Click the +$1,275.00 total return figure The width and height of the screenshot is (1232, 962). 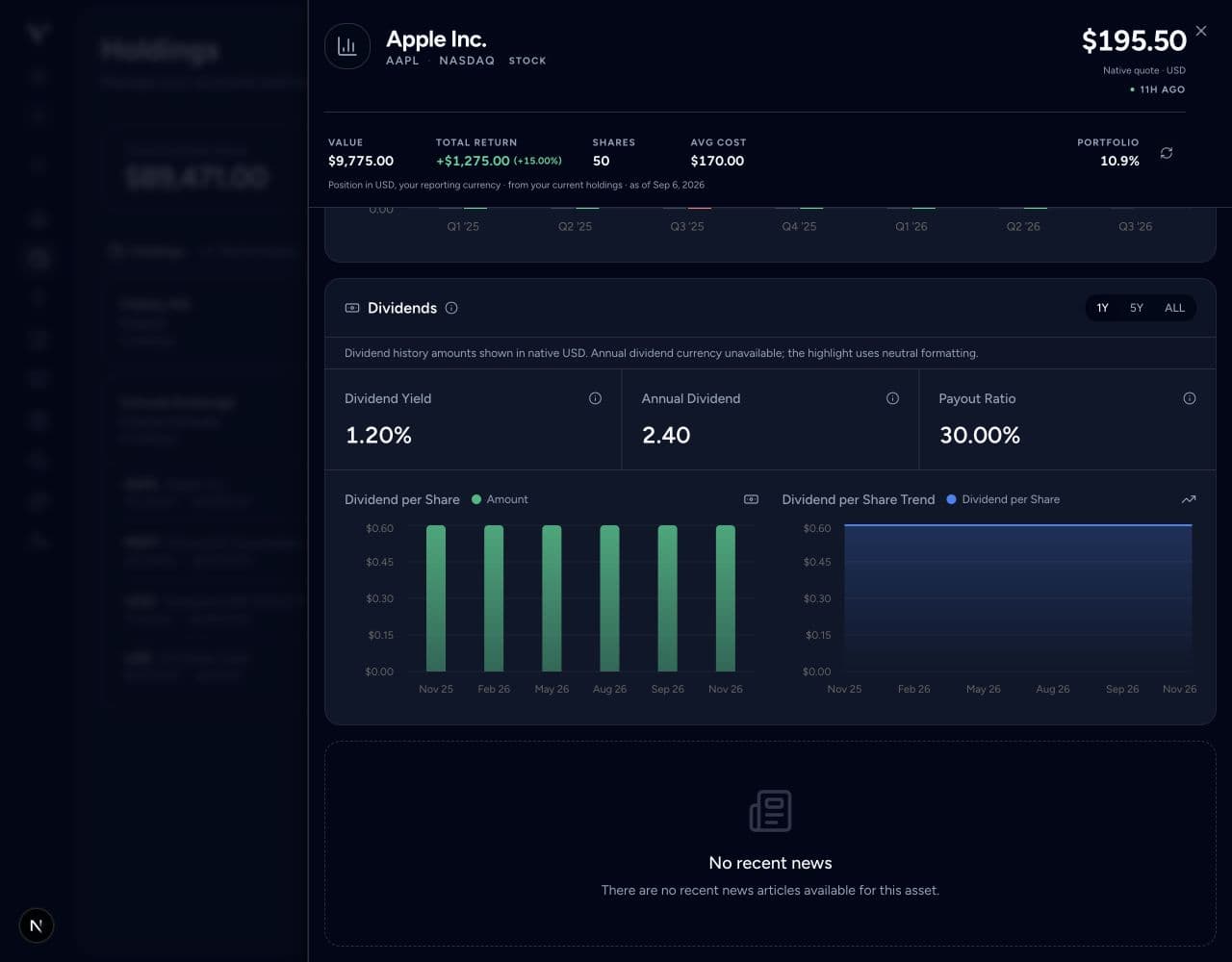[473, 161]
